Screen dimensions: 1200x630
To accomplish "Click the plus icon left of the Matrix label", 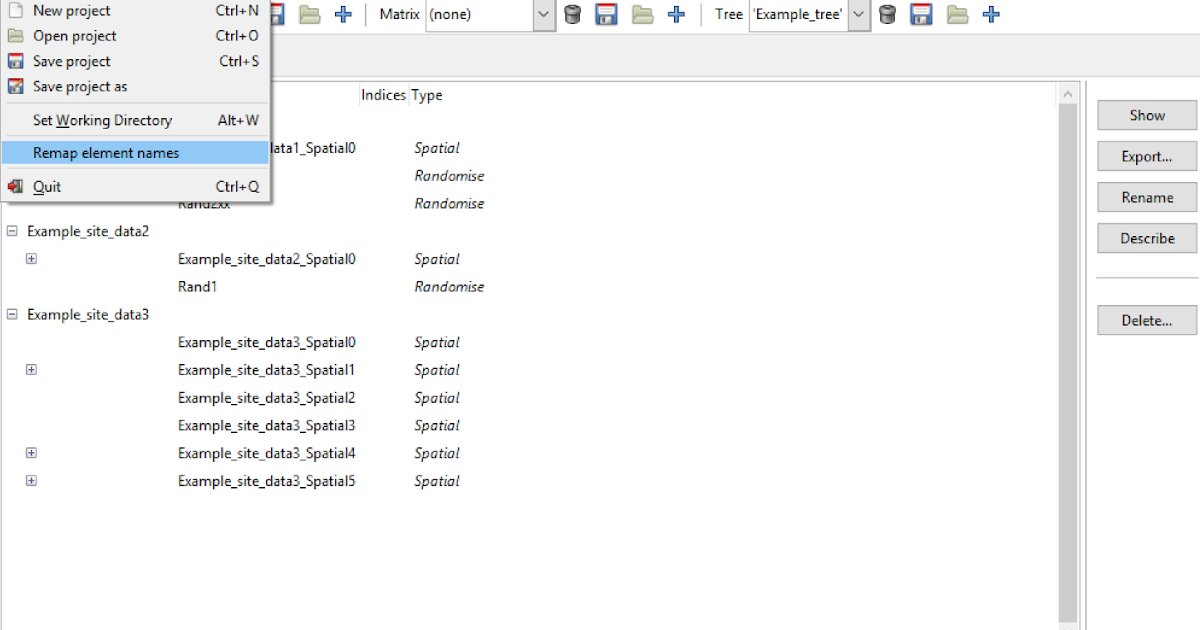I will 344,14.
